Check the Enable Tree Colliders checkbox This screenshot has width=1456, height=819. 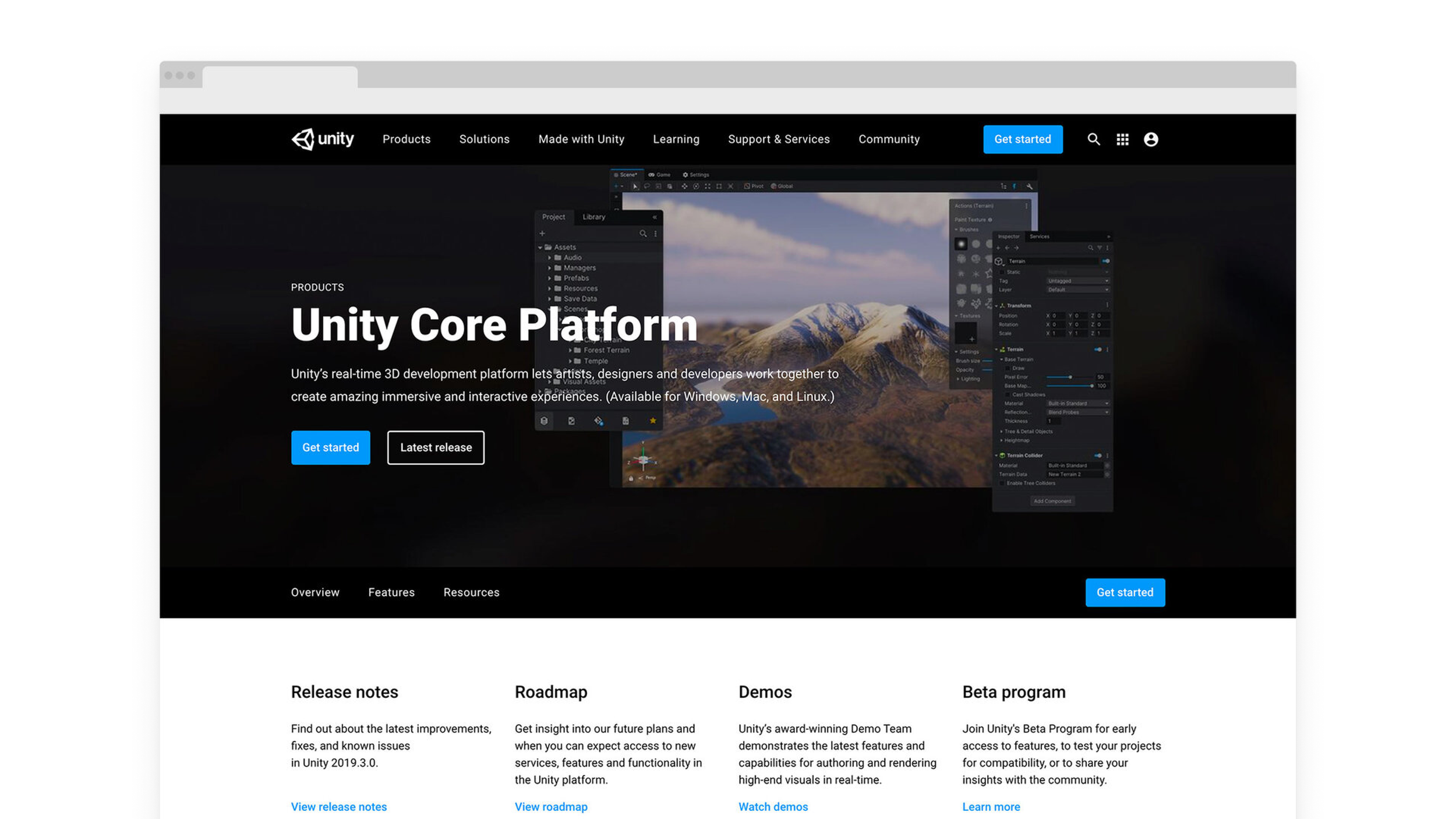coord(1002,483)
